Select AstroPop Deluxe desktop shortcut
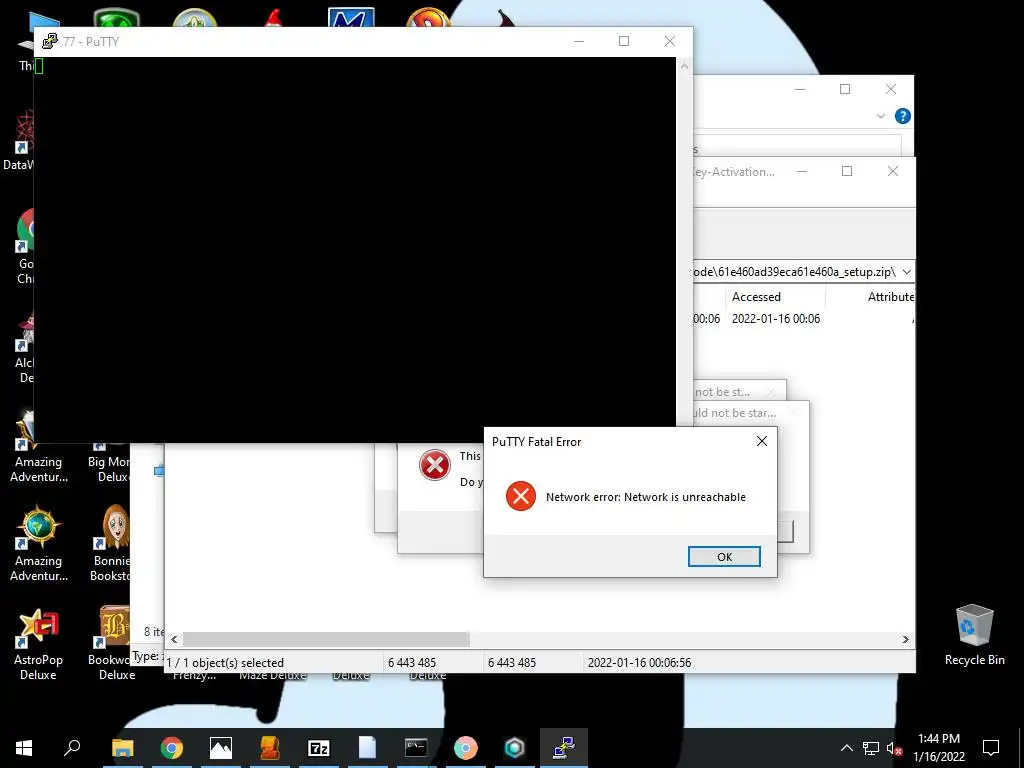1024x768 pixels. click(x=38, y=644)
